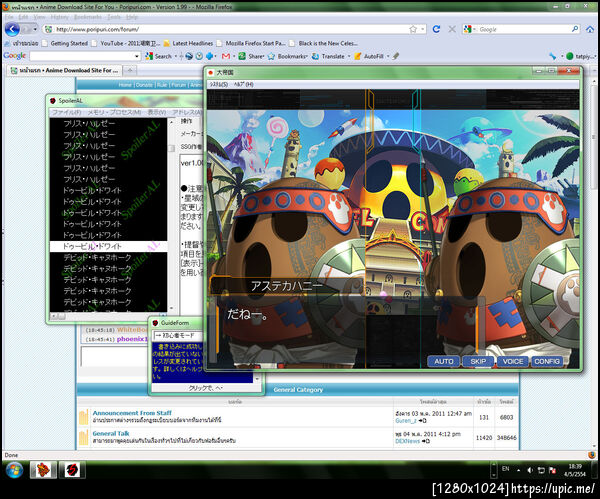The height and width of the screenshot is (499, 600).
Task: Go back with Firefox back arrow
Action: pos(12,29)
